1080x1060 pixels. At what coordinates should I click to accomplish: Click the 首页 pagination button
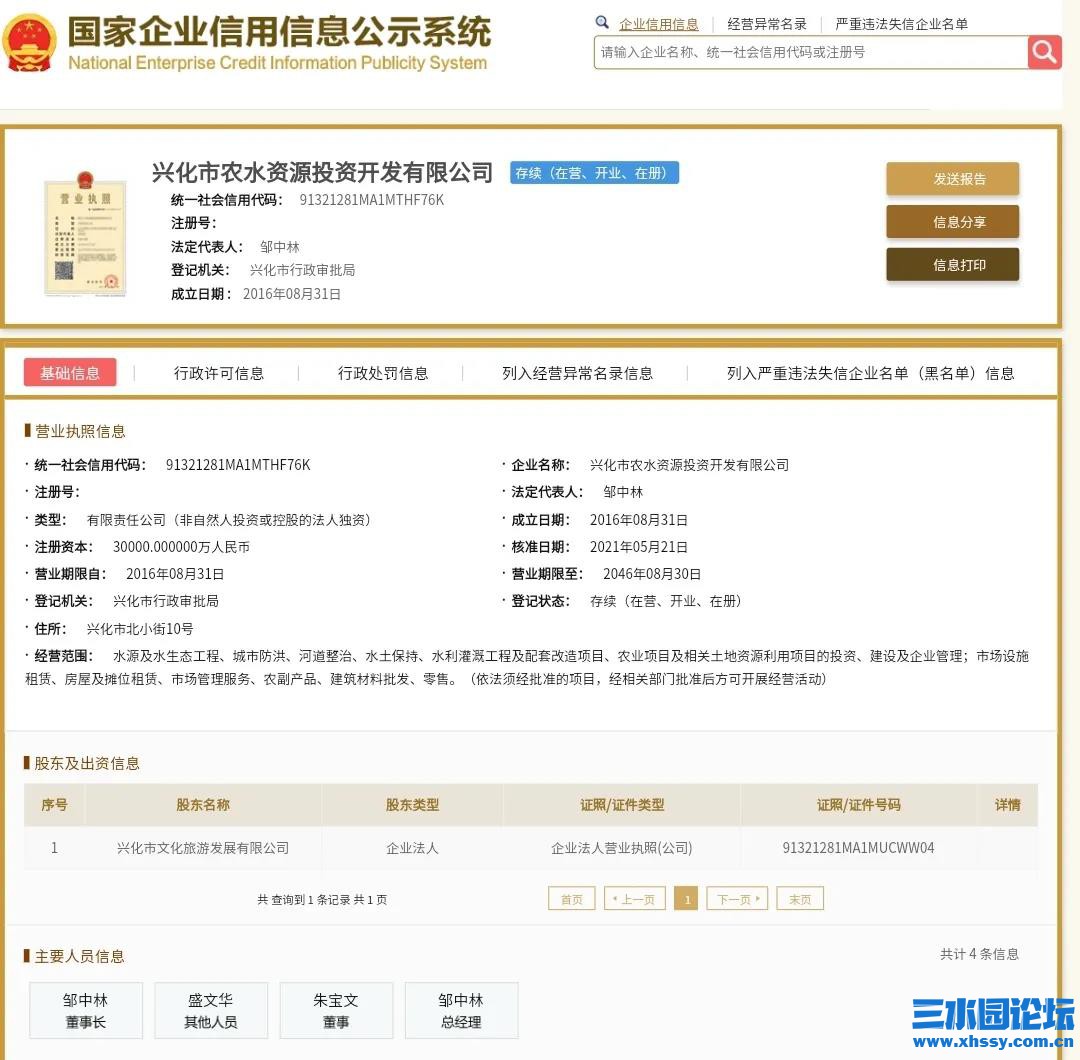click(x=572, y=899)
